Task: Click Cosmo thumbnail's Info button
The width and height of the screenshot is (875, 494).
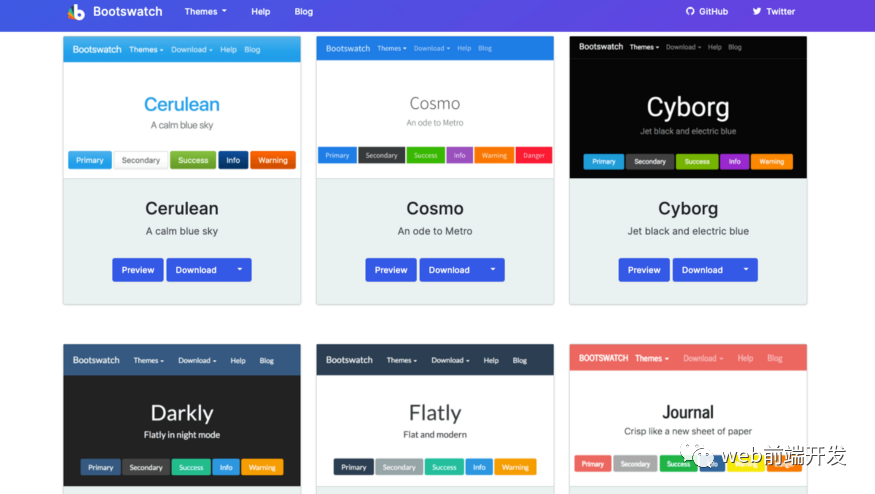Action: click(460, 156)
